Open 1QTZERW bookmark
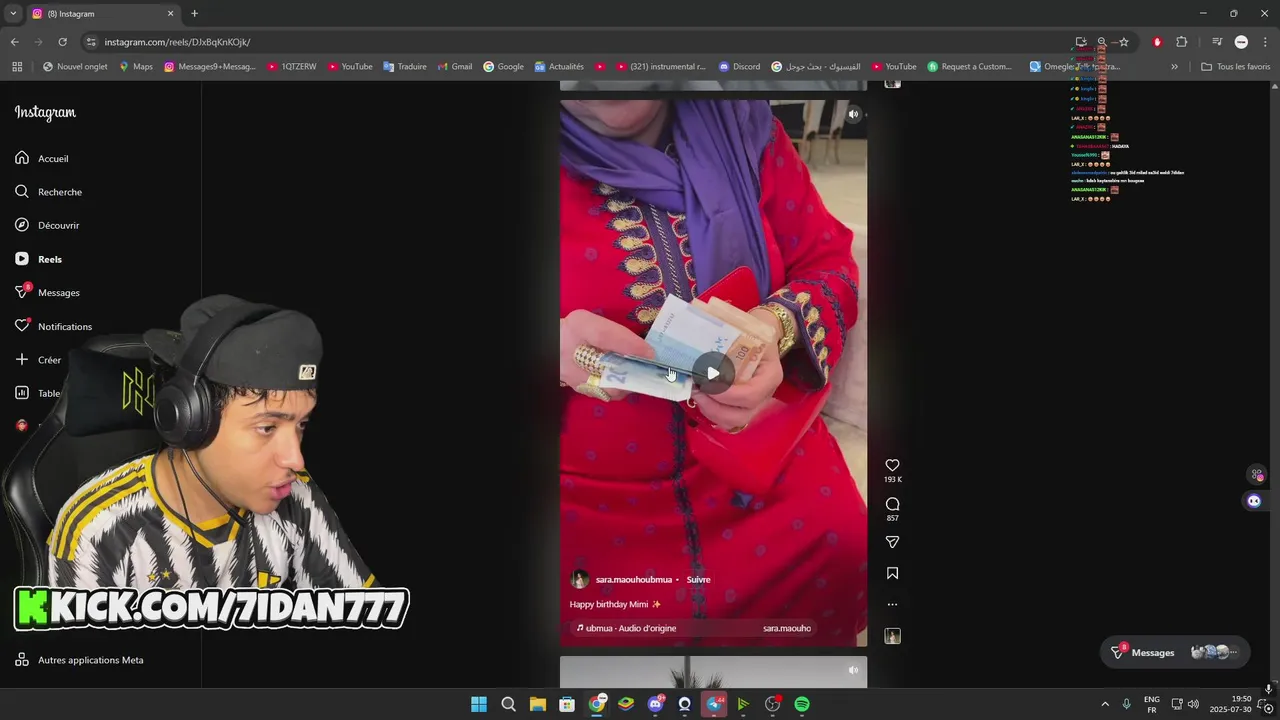This screenshot has height=720, width=1280. coord(291,67)
